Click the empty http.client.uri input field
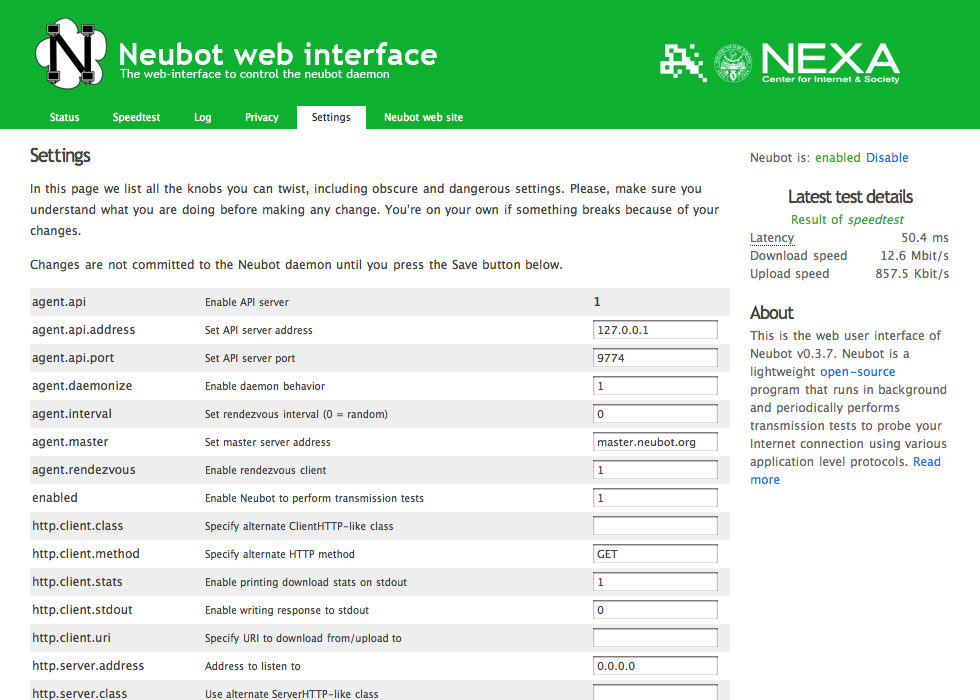 (654, 637)
